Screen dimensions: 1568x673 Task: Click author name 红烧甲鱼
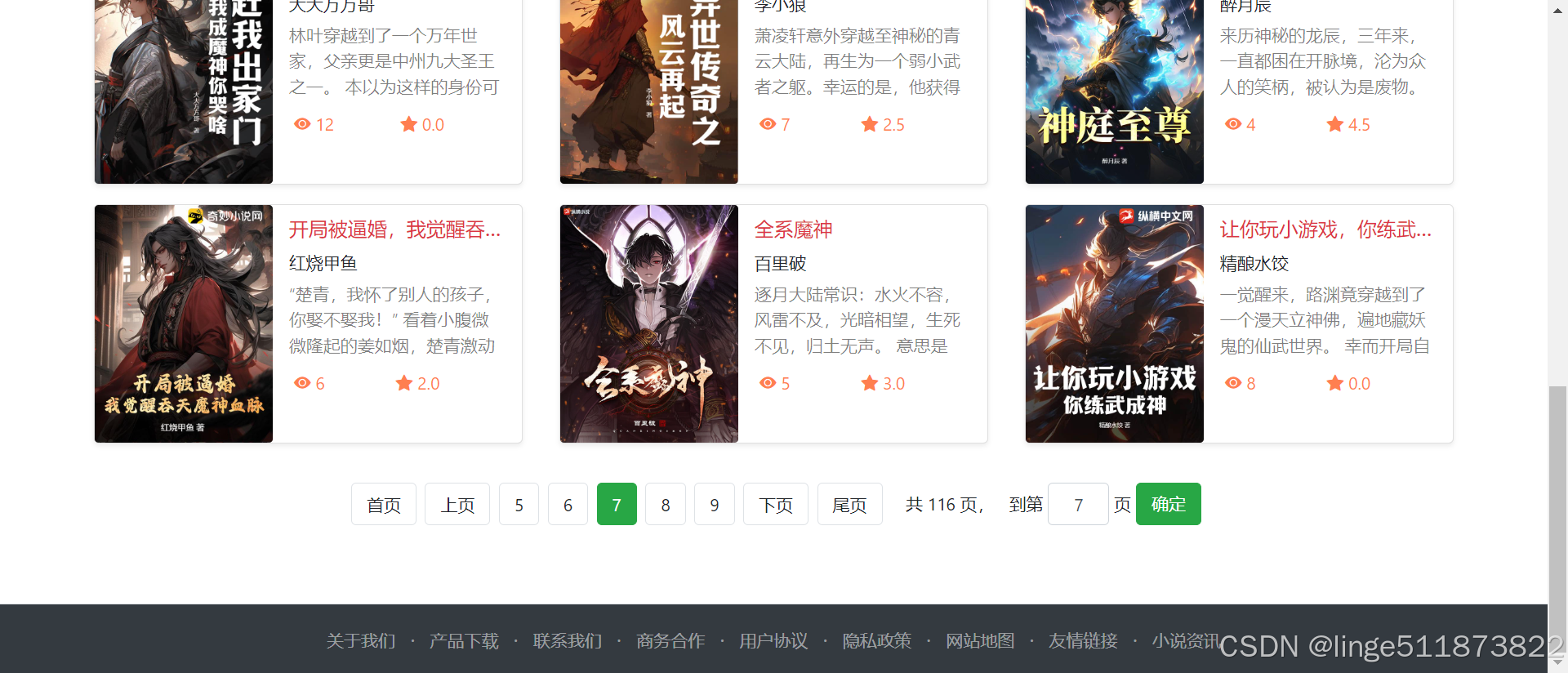pyautogui.click(x=323, y=263)
